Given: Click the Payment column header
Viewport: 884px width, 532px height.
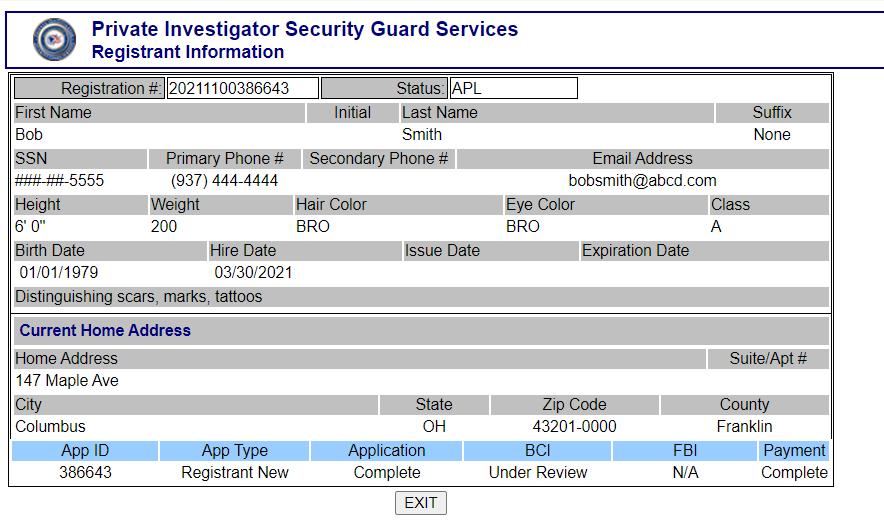Looking at the screenshot, I should (x=794, y=451).
